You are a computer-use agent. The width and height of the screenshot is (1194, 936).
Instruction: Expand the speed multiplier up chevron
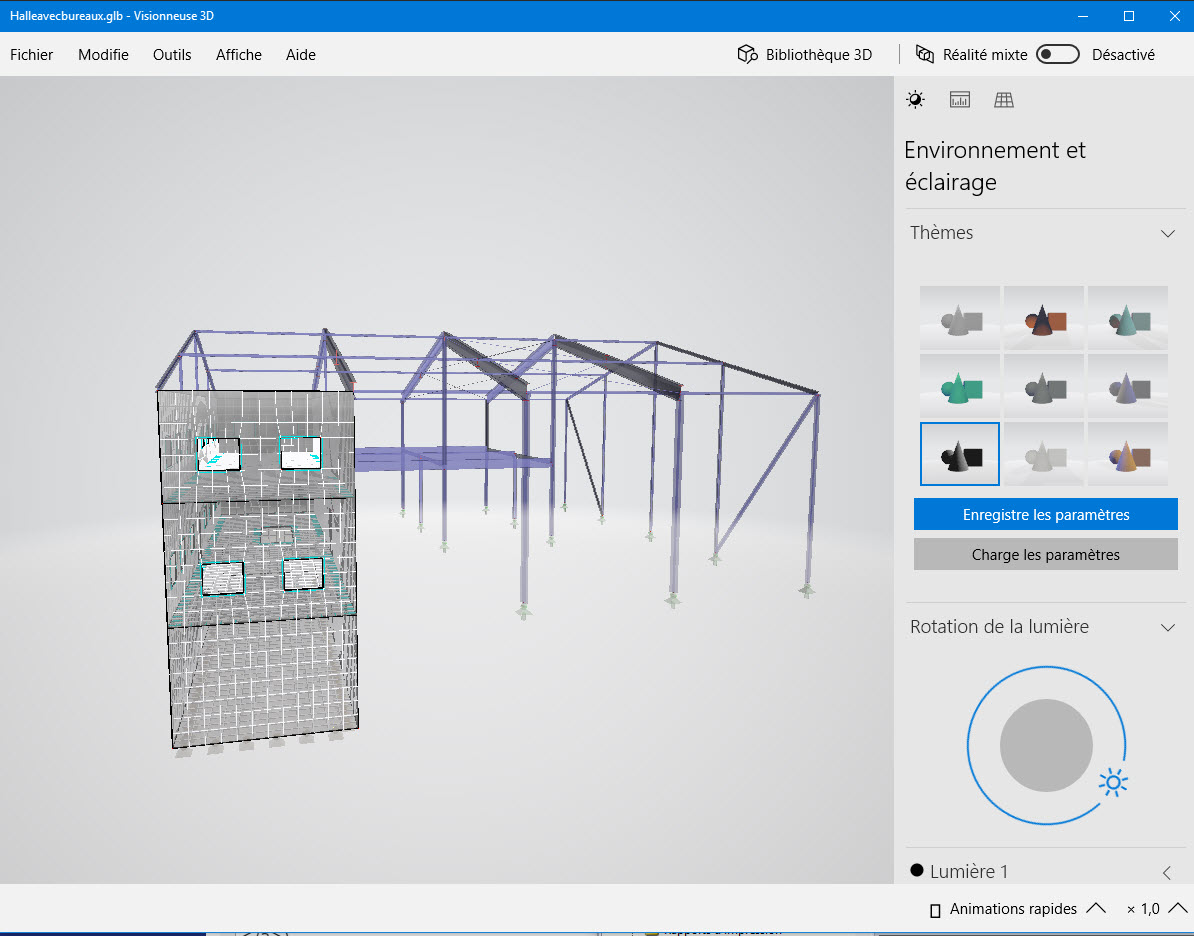pos(1177,908)
